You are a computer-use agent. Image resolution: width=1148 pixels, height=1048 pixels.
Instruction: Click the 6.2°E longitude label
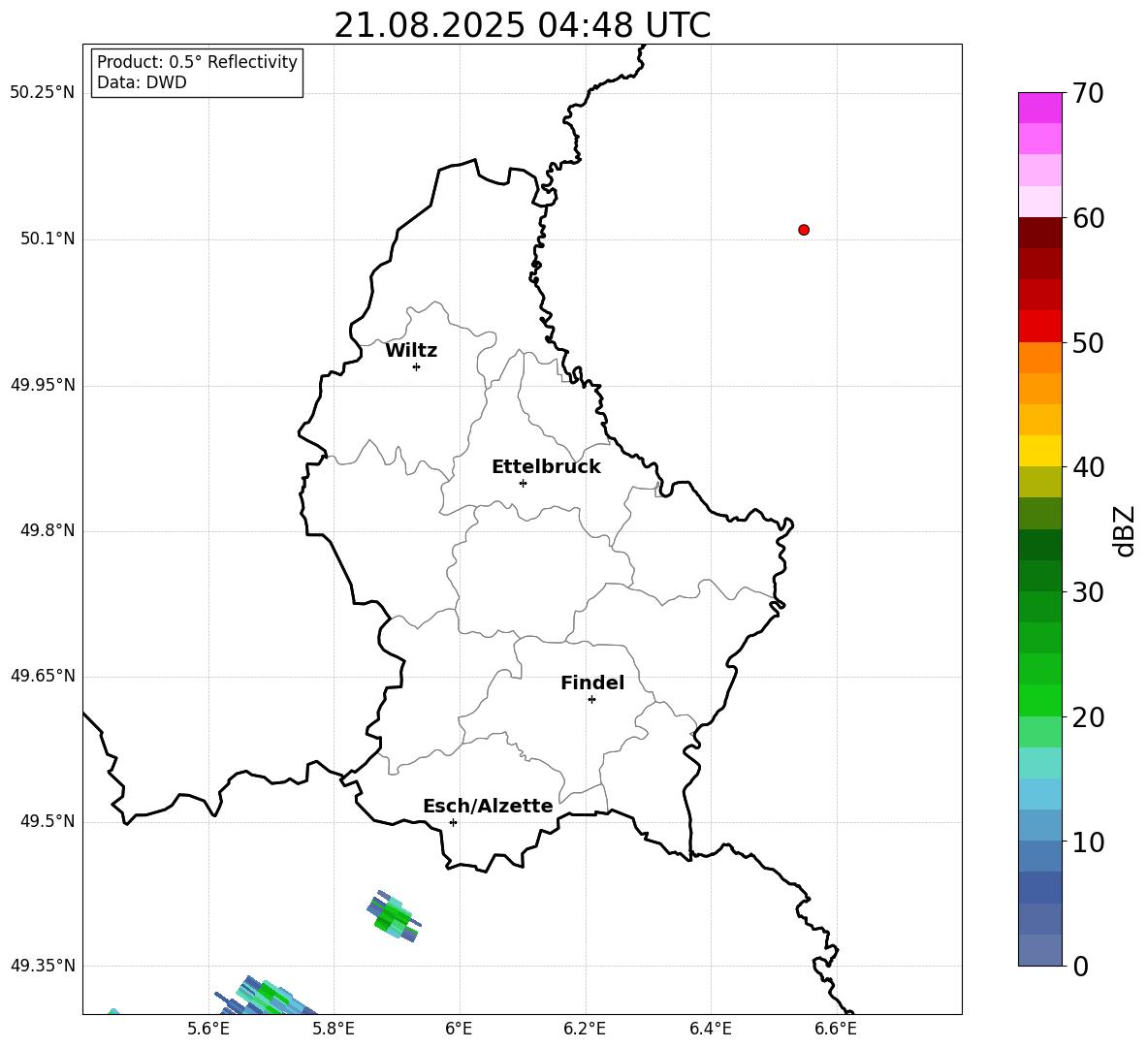585,1029
